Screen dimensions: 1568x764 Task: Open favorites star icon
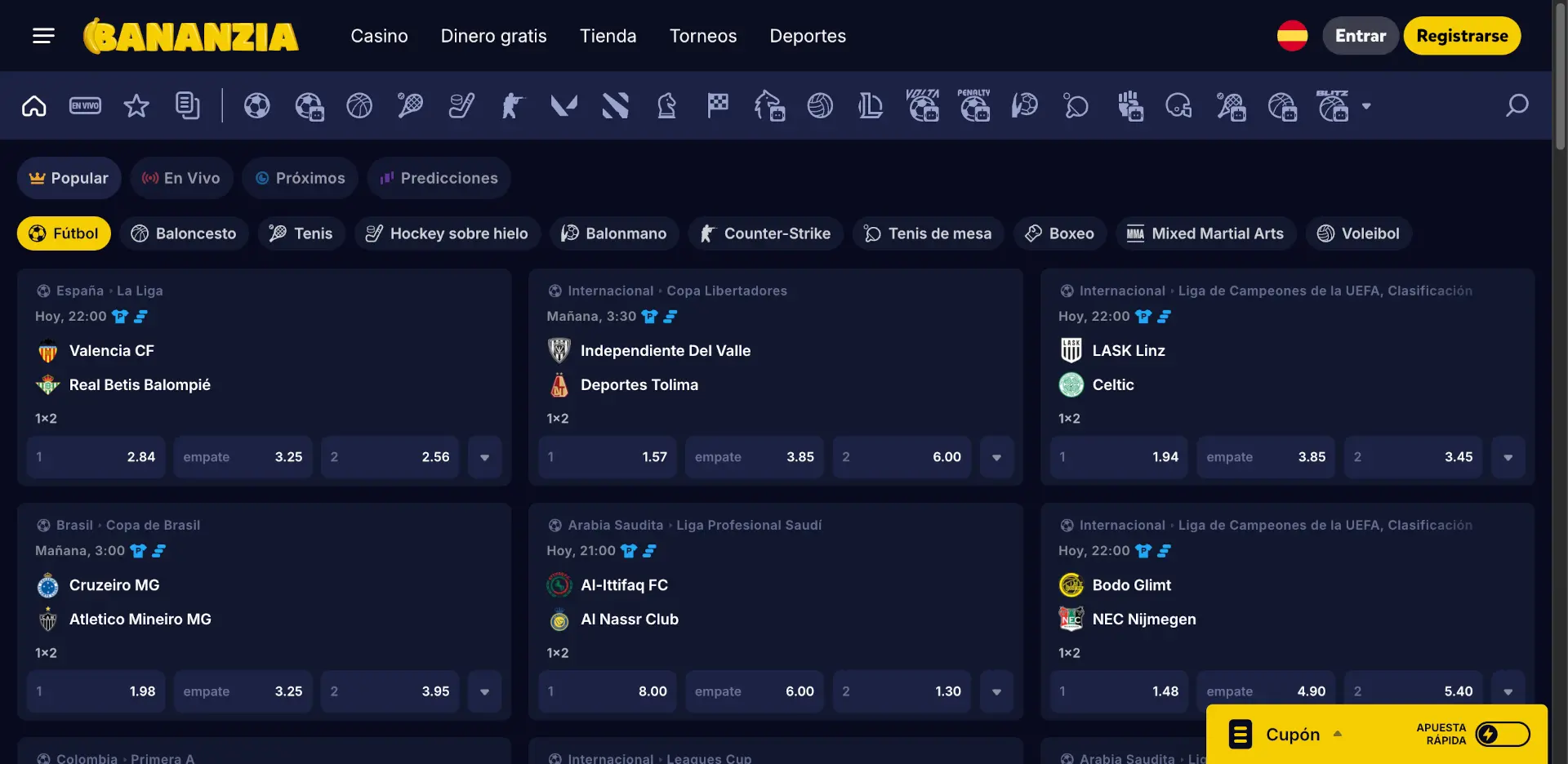pyautogui.click(x=136, y=105)
